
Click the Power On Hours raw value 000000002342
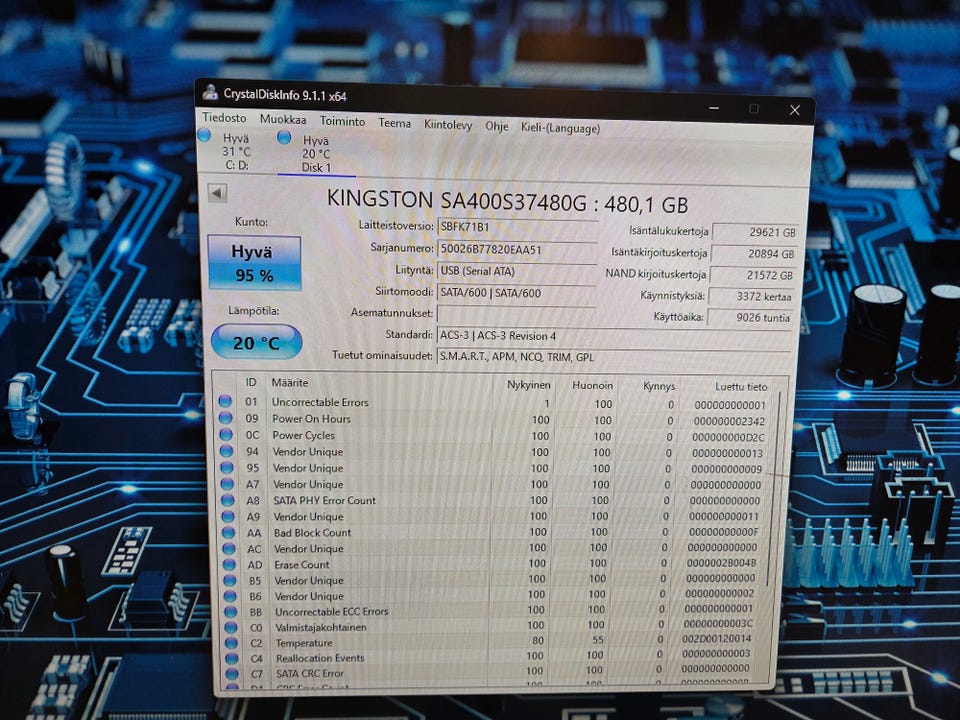(729, 421)
